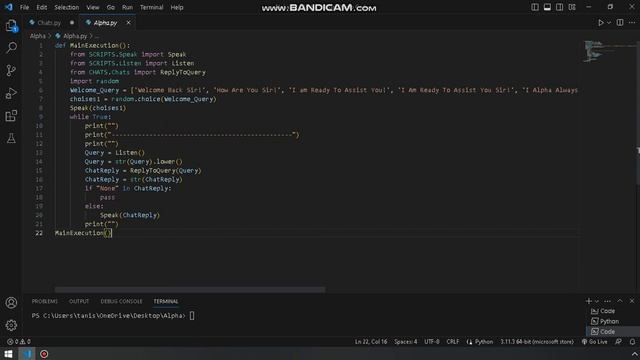Click VS Code icon in taskbar

point(27,353)
